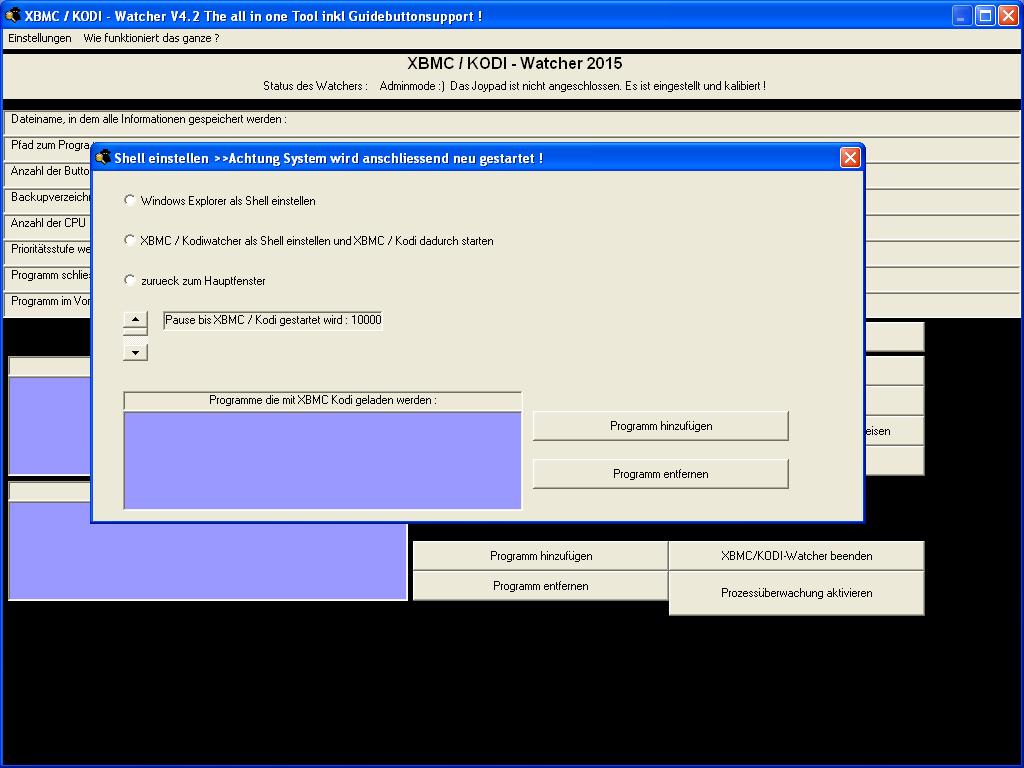Minimize the XBMC / KODI Watcher window

point(961,16)
